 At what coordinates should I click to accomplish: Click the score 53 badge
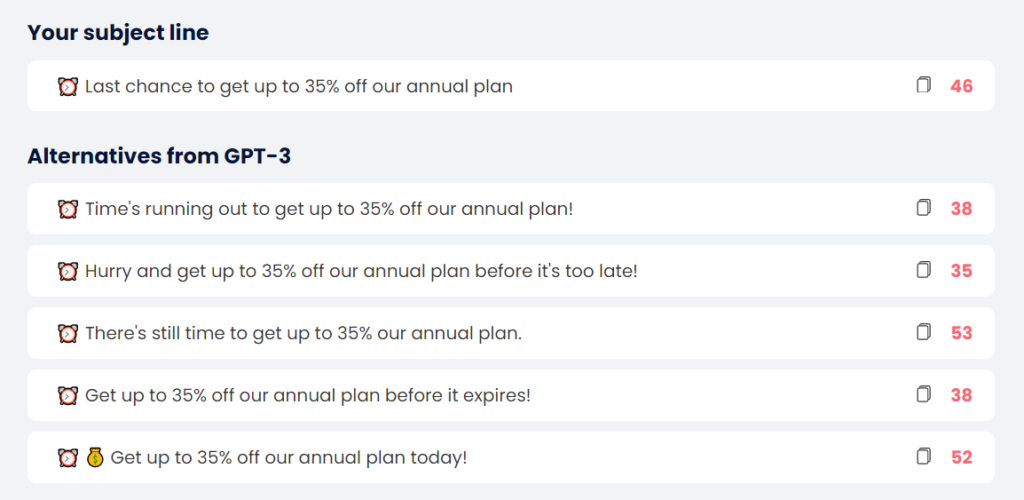pyautogui.click(x=961, y=333)
